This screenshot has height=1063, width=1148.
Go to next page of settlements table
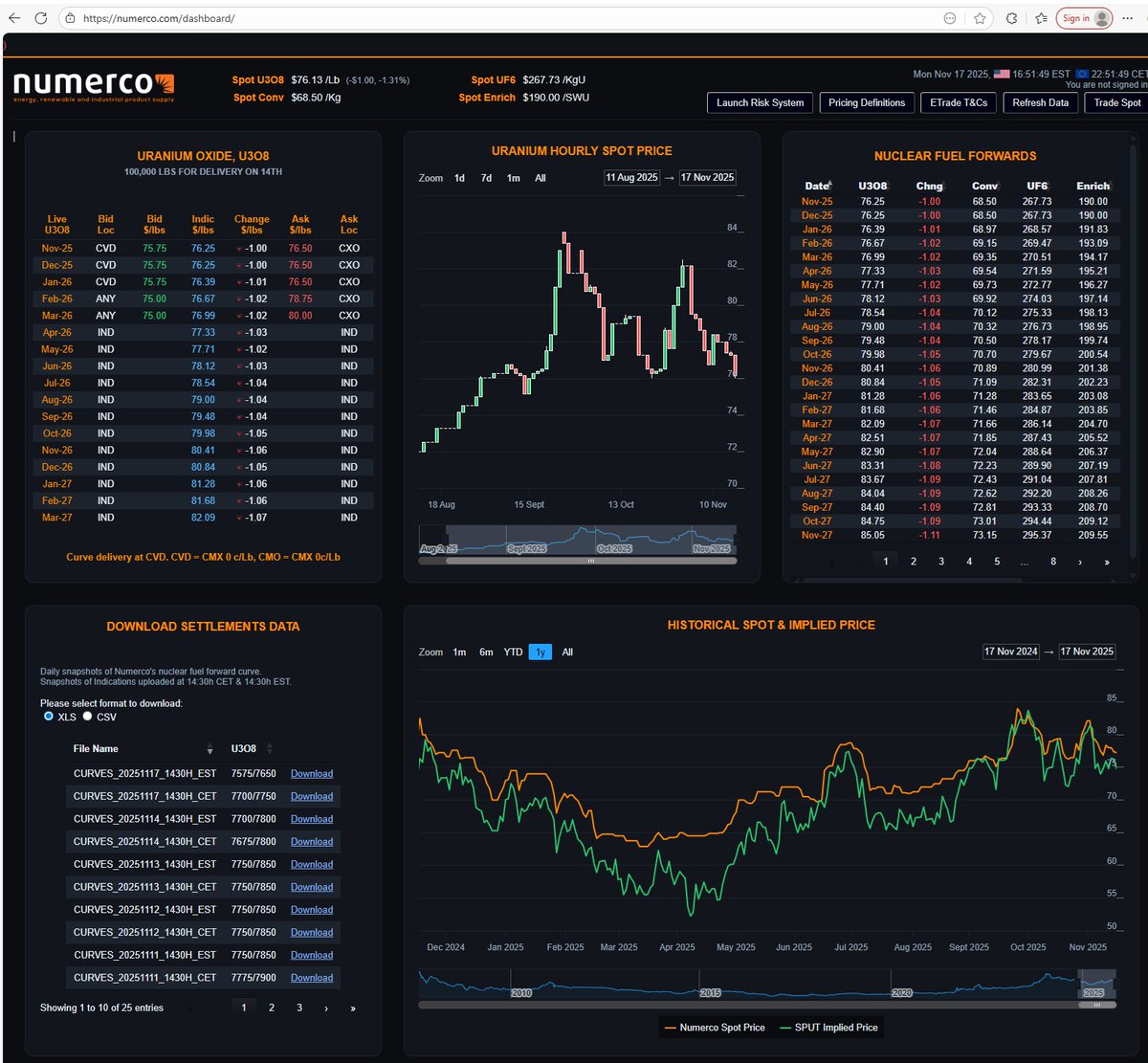[x=326, y=1008]
